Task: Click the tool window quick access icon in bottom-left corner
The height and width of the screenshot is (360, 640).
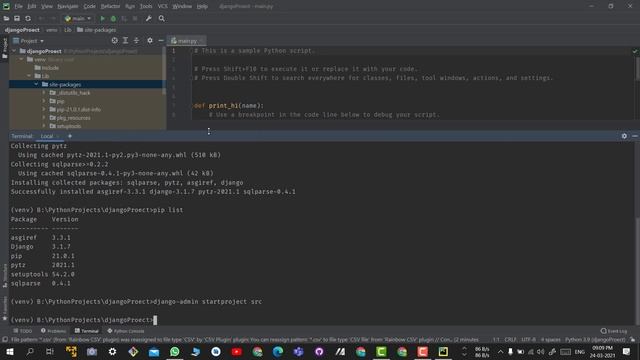Action: pyautogui.click(x=5, y=340)
